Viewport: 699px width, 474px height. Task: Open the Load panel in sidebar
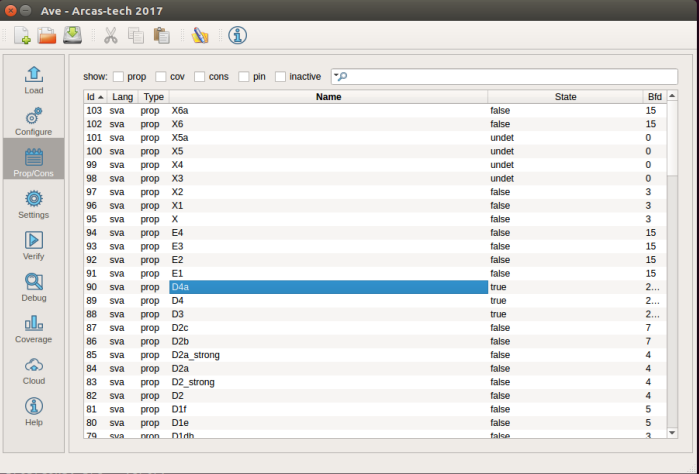(34, 80)
